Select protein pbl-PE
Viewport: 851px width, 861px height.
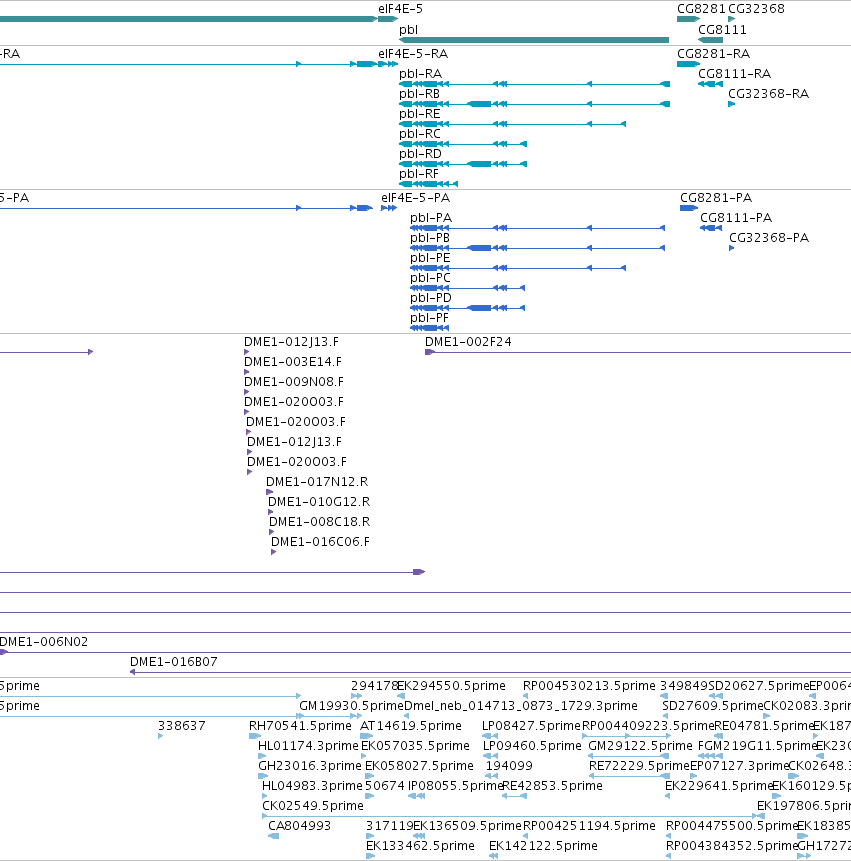[518, 268]
